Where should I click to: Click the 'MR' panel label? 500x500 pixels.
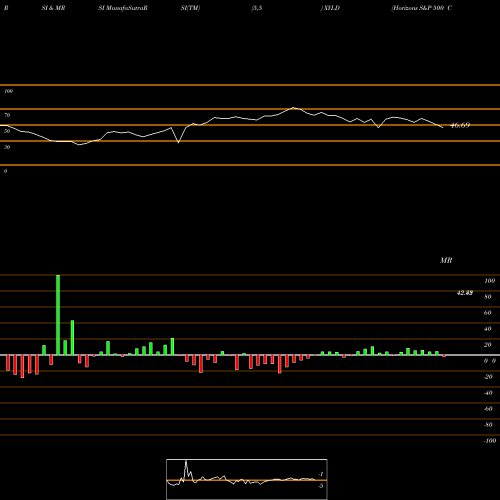click(446, 260)
